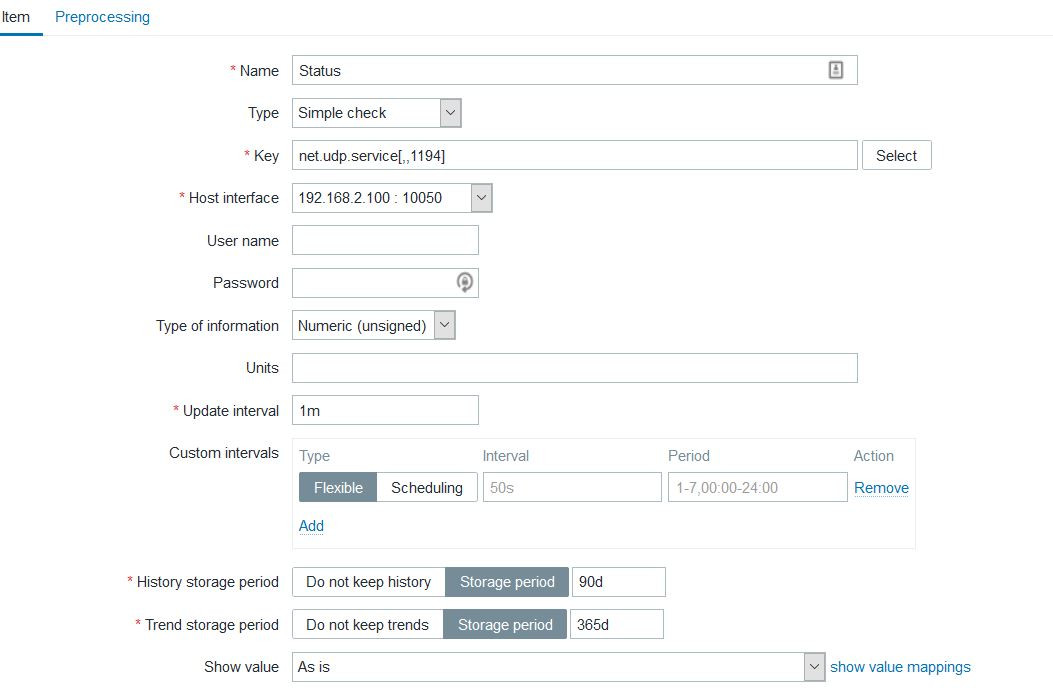Click the Select button next to Key
The image size is (1053, 690).
[896, 155]
